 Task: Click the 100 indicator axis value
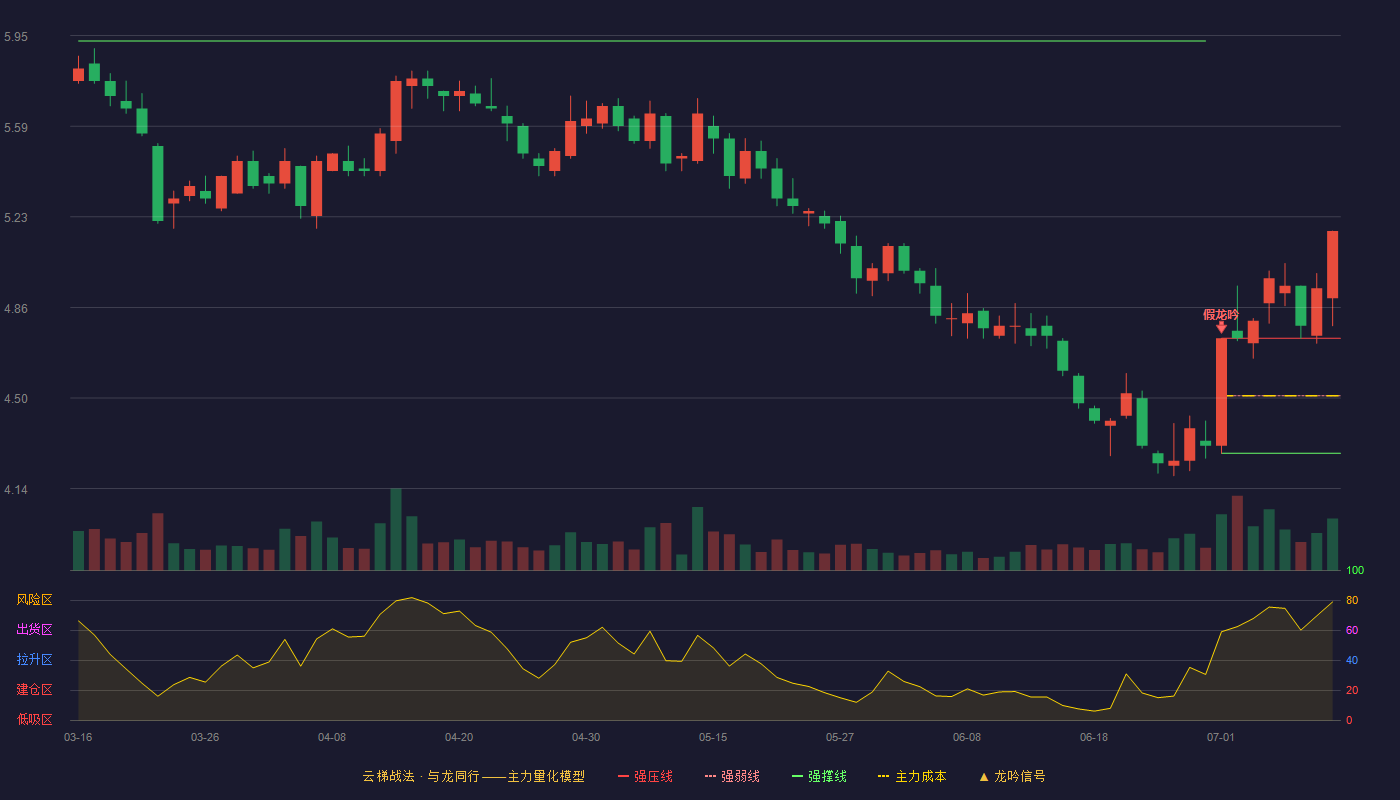pos(1355,571)
